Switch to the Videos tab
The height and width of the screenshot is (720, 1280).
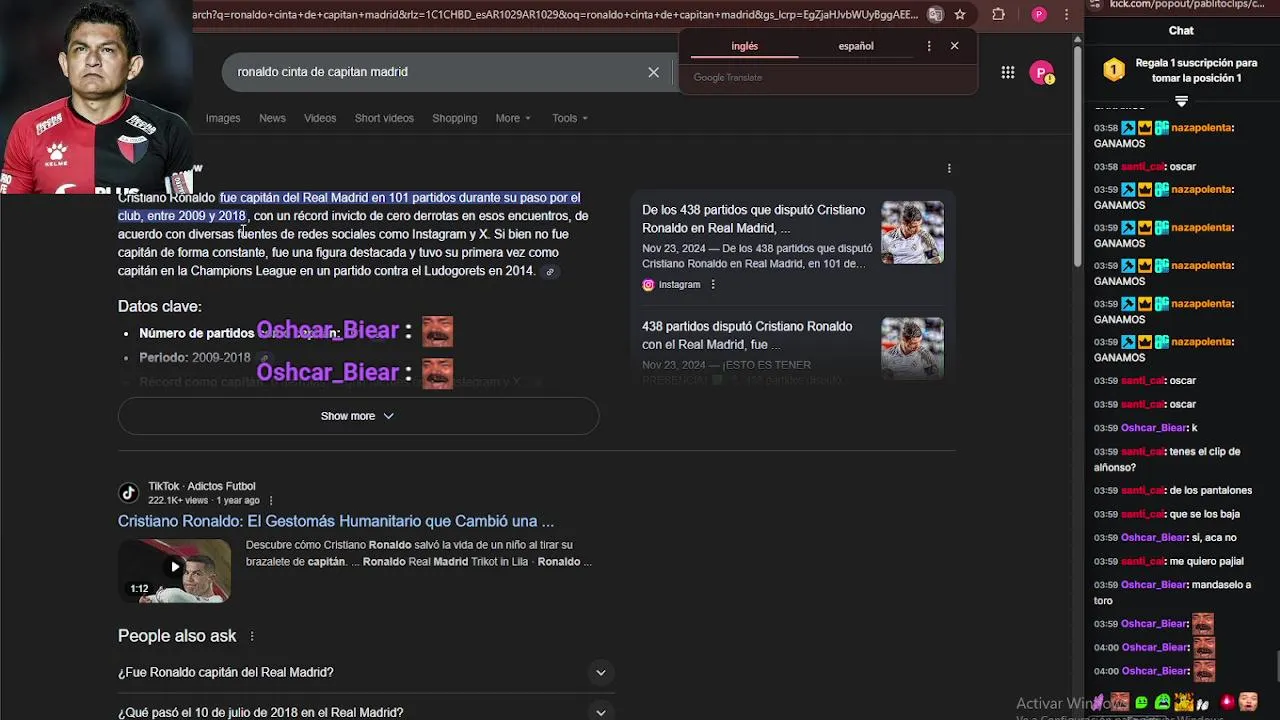[320, 118]
